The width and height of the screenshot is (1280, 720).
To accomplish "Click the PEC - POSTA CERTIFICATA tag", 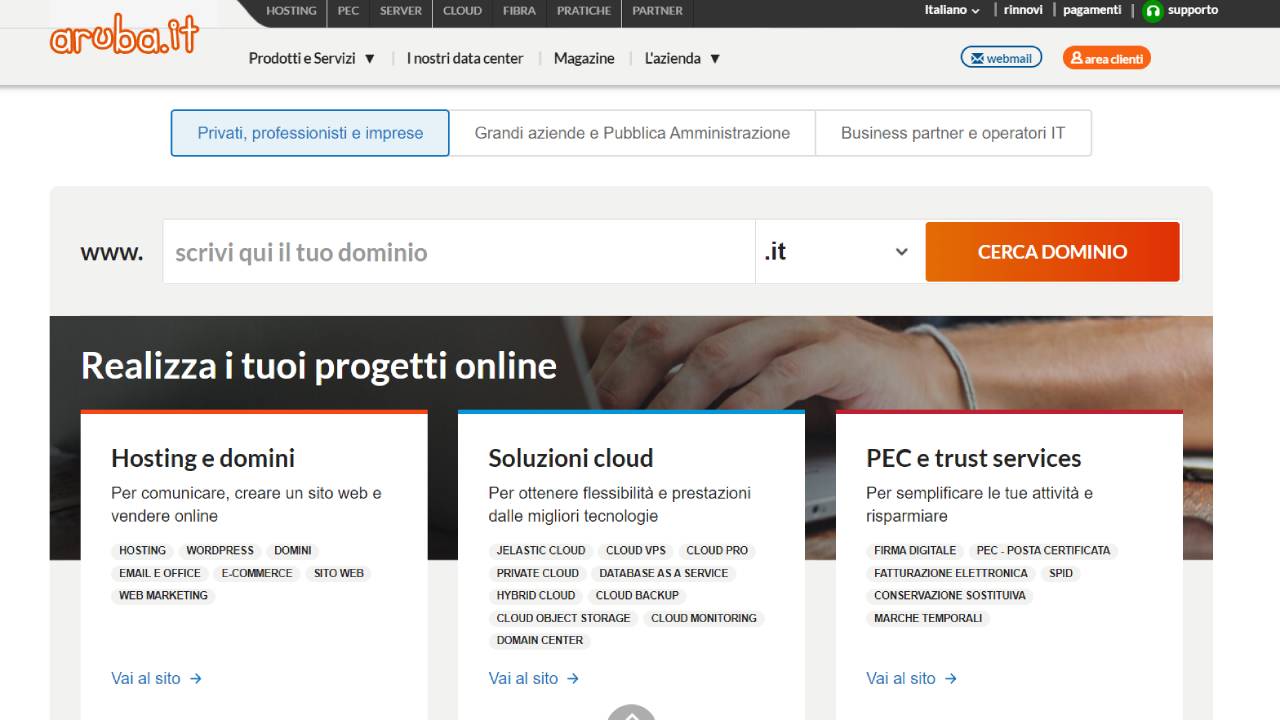I will (1044, 551).
